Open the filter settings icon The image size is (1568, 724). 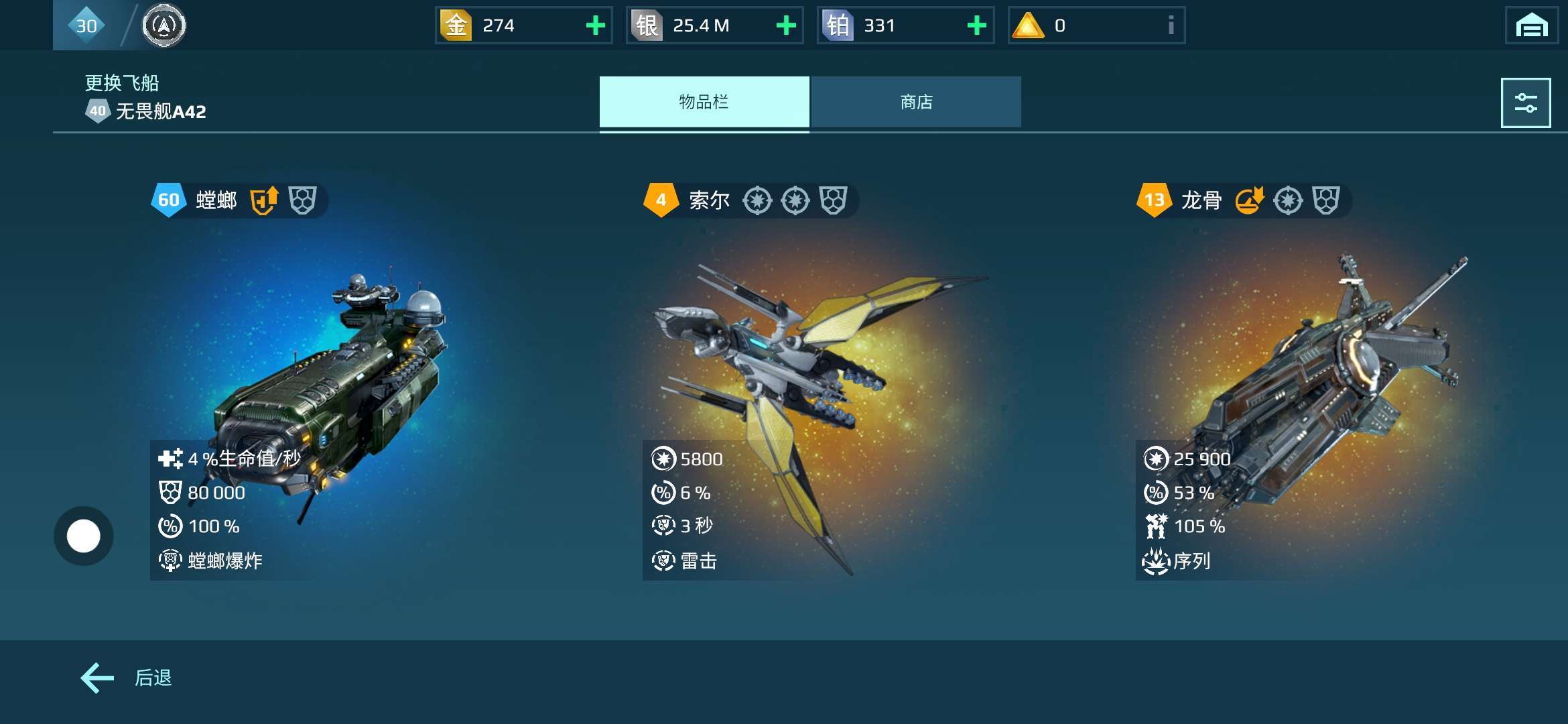click(x=1526, y=103)
